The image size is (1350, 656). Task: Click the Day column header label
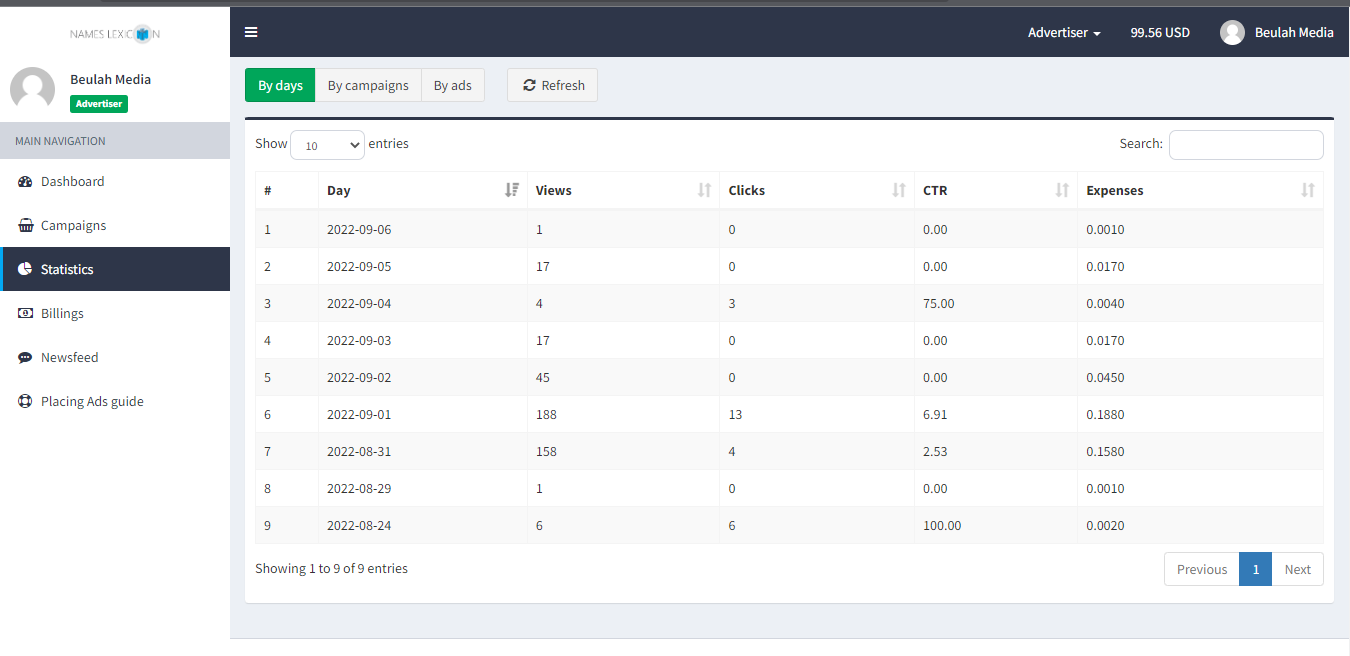pos(339,190)
